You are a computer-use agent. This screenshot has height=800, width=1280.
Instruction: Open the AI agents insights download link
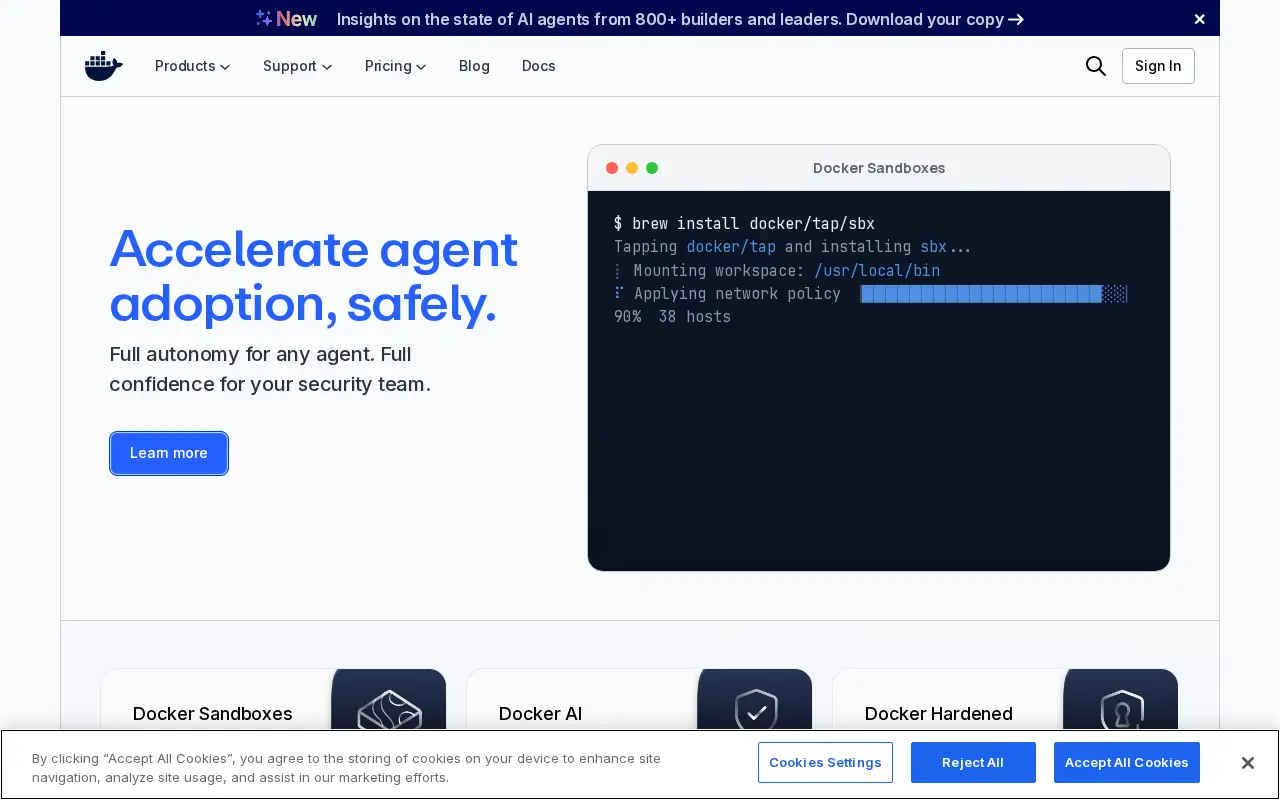point(680,19)
